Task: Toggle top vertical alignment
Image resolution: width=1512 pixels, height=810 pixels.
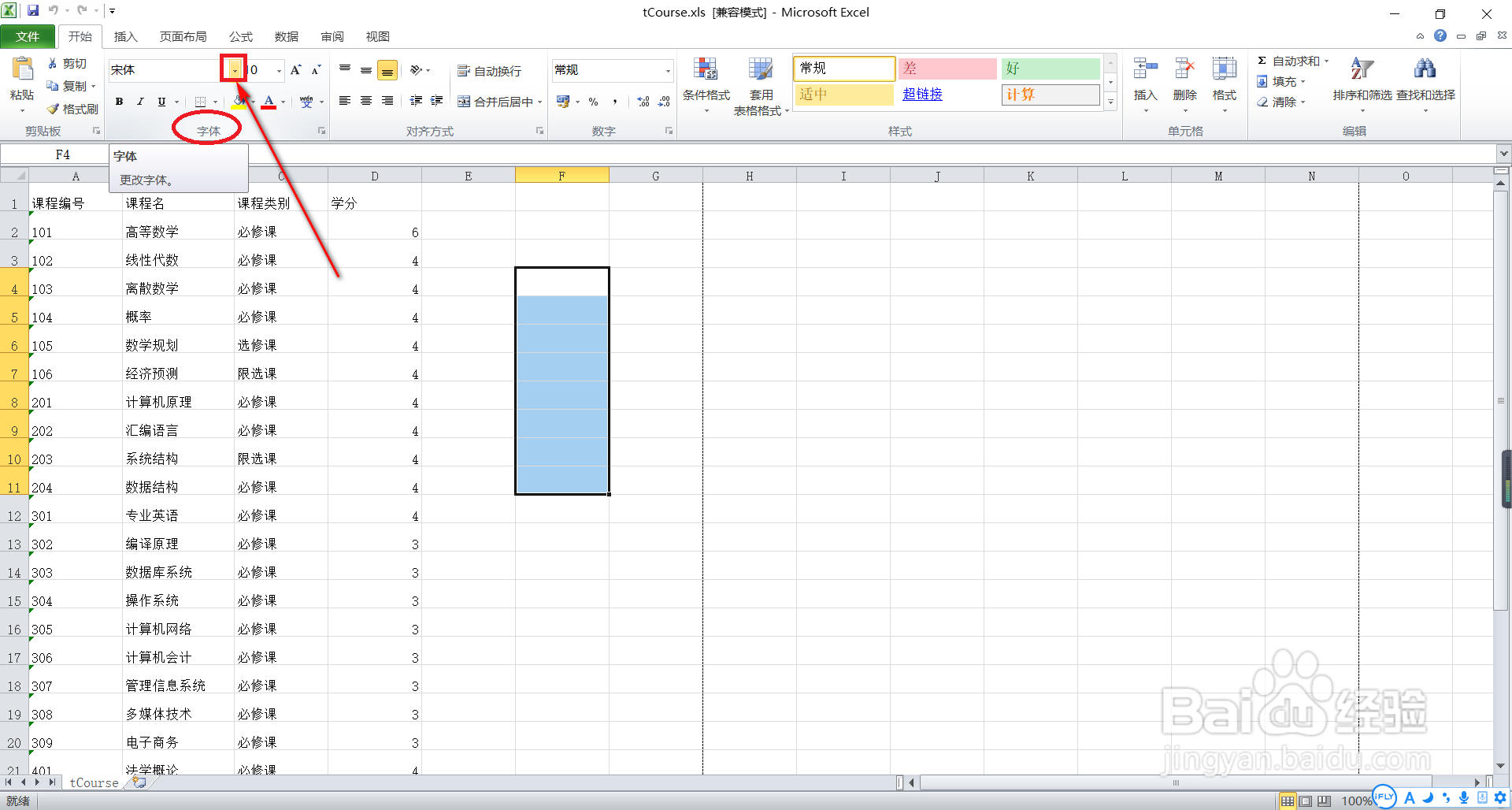Action: tap(345, 70)
